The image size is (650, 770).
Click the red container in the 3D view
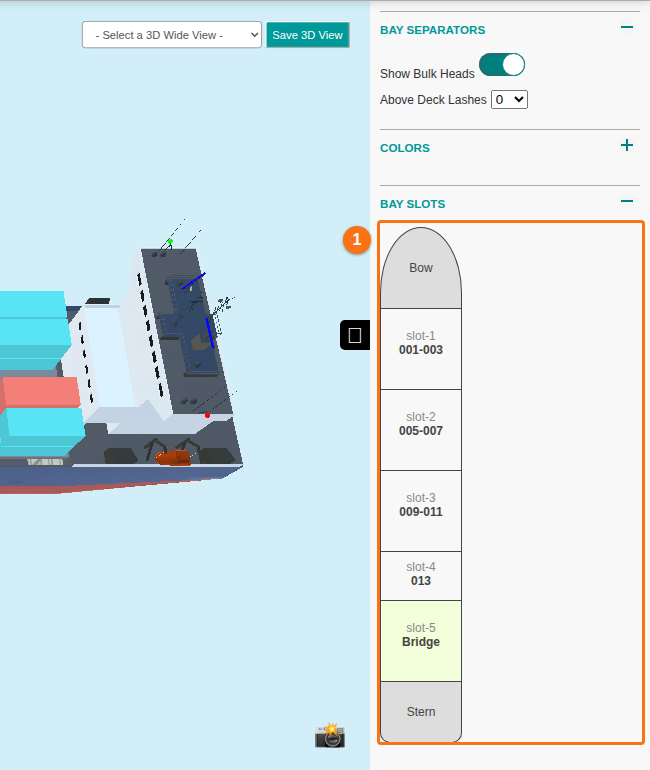pos(40,392)
